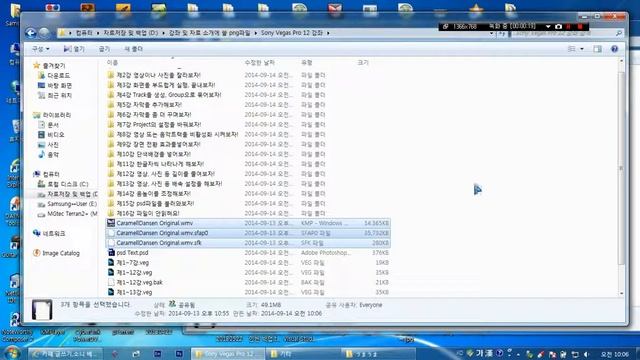Open the arrow after Sony Vegas Pro 12 강좌
Screen dimensions: 640x360
pyautogui.click(x=328, y=33)
